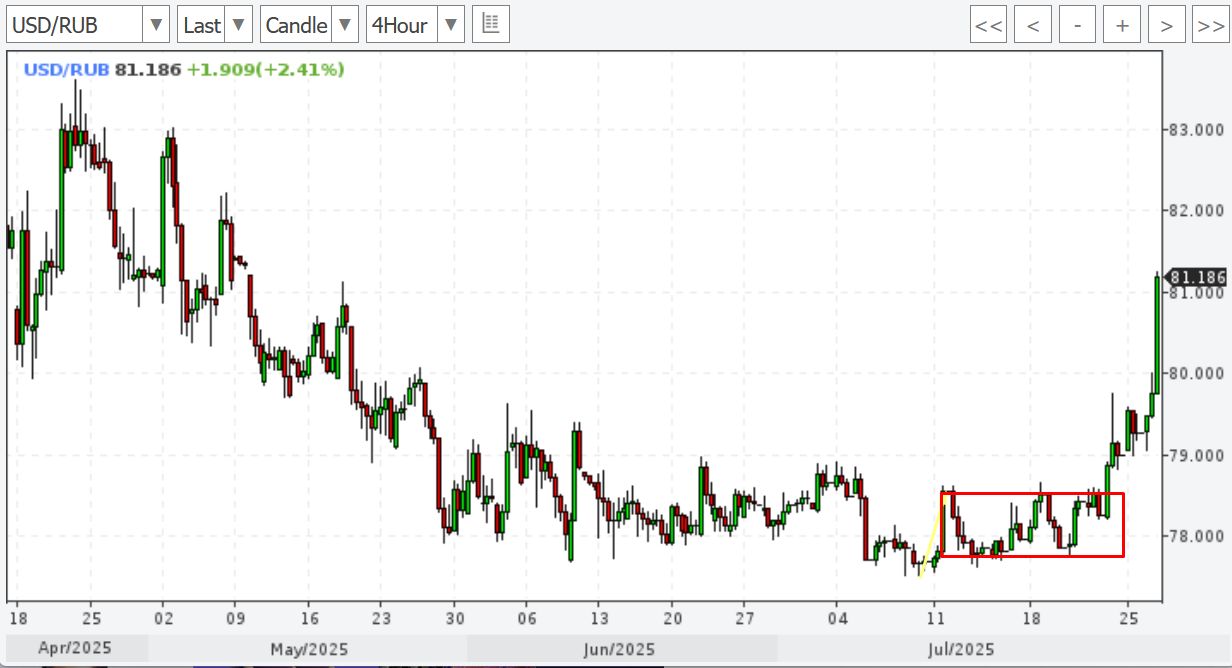Click the blue USD/RUB chart title label

click(x=66, y=70)
